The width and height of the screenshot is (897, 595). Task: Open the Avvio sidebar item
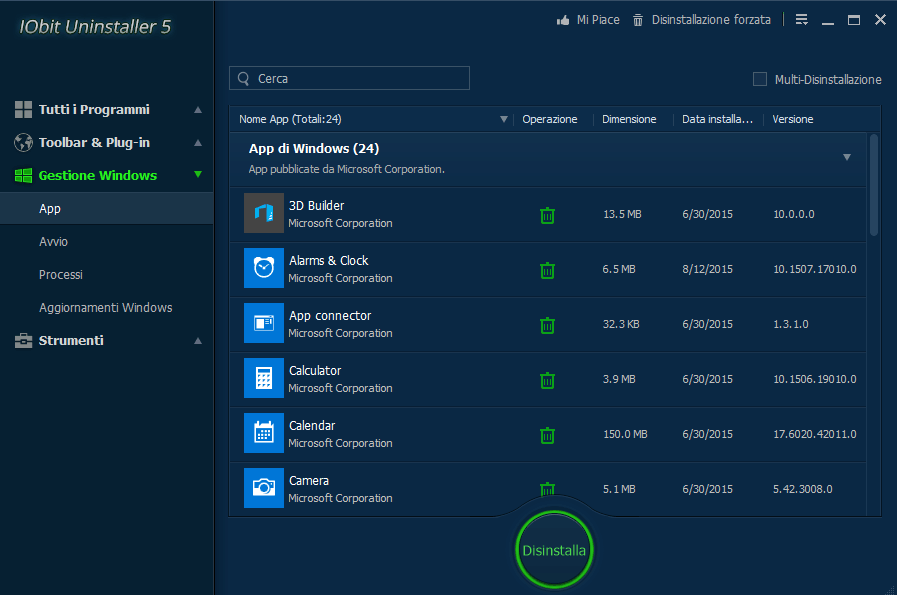[54, 242]
